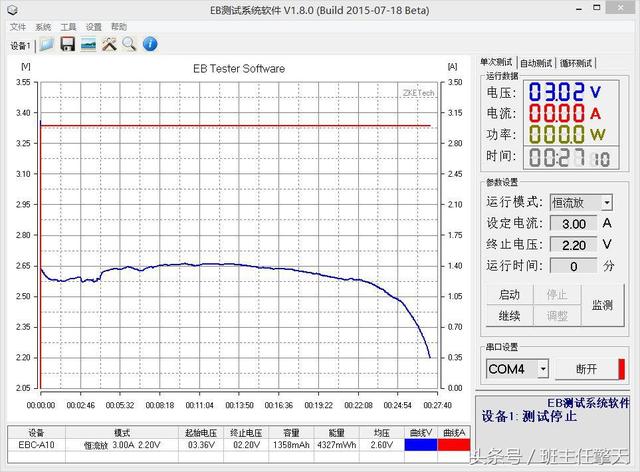
Task: Click the 监测 monitor button
Action: (602, 305)
